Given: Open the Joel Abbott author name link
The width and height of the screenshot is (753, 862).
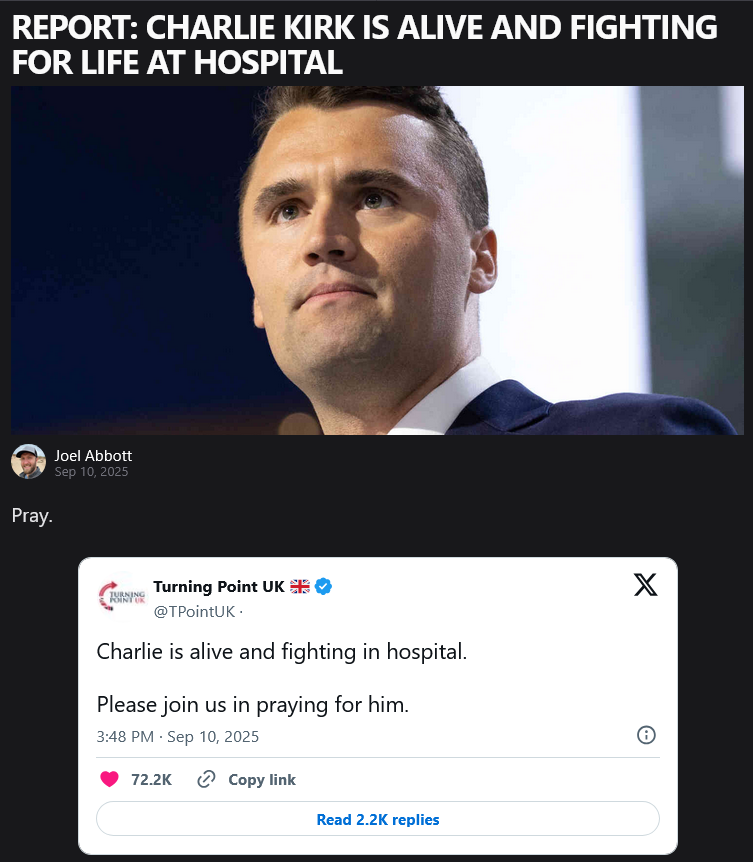Looking at the screenshot, I should [93, 455].
